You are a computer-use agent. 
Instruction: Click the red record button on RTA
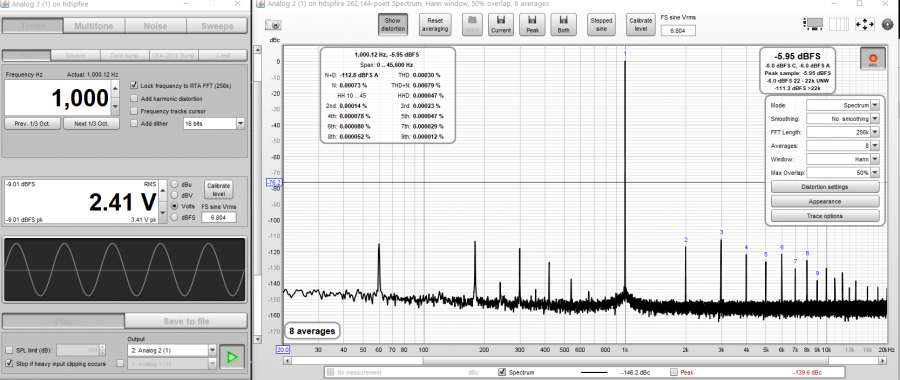tap(873, 59)
